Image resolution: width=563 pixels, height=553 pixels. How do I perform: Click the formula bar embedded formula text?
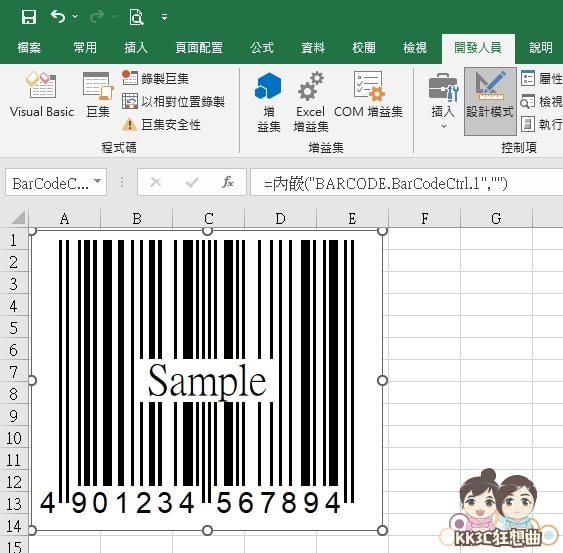tap(386, 183)
